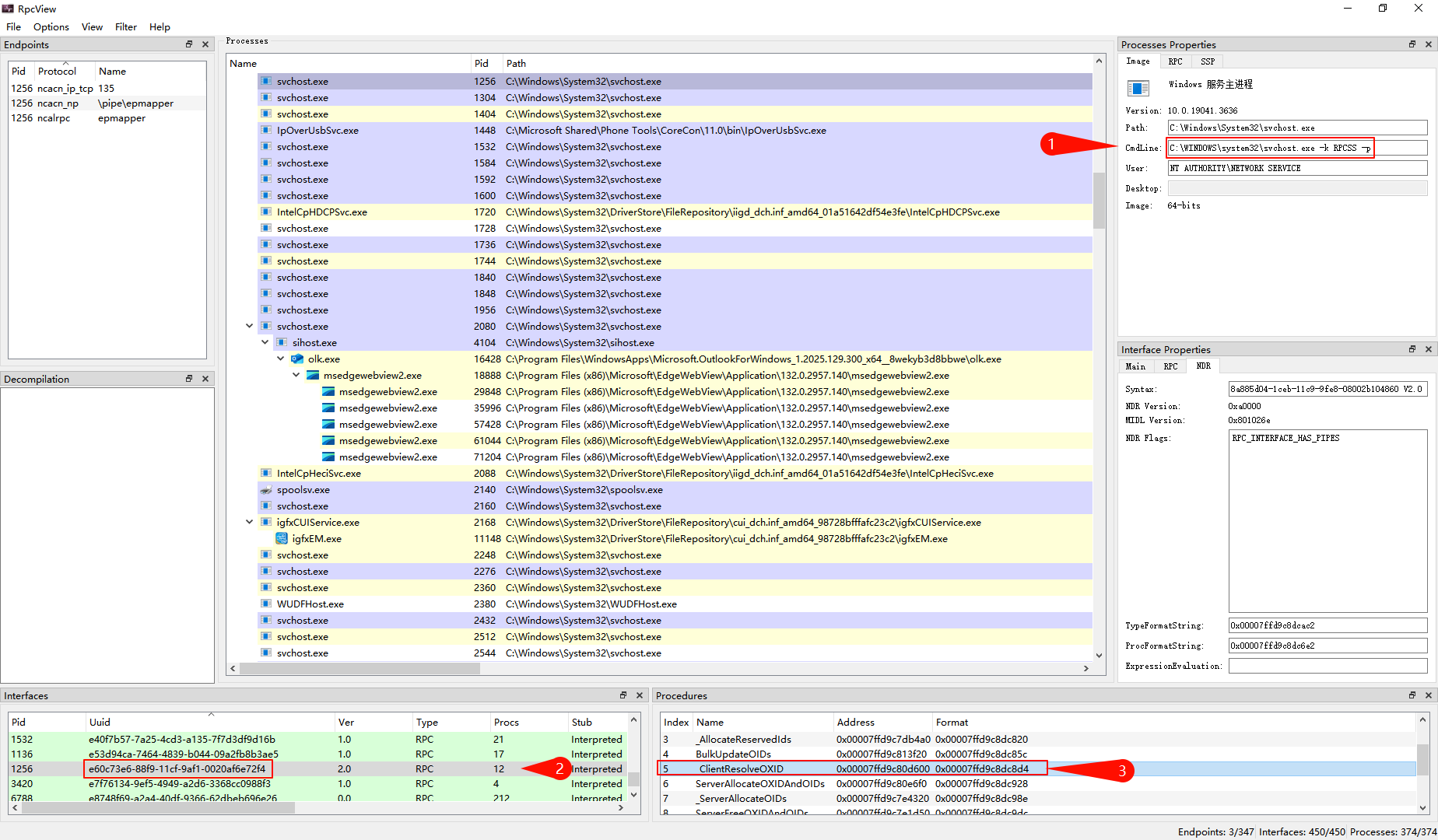This screenshot has width=1438, height=840.
Task: Undock the Processes Properties panel
Action: tap(1412, 44)
